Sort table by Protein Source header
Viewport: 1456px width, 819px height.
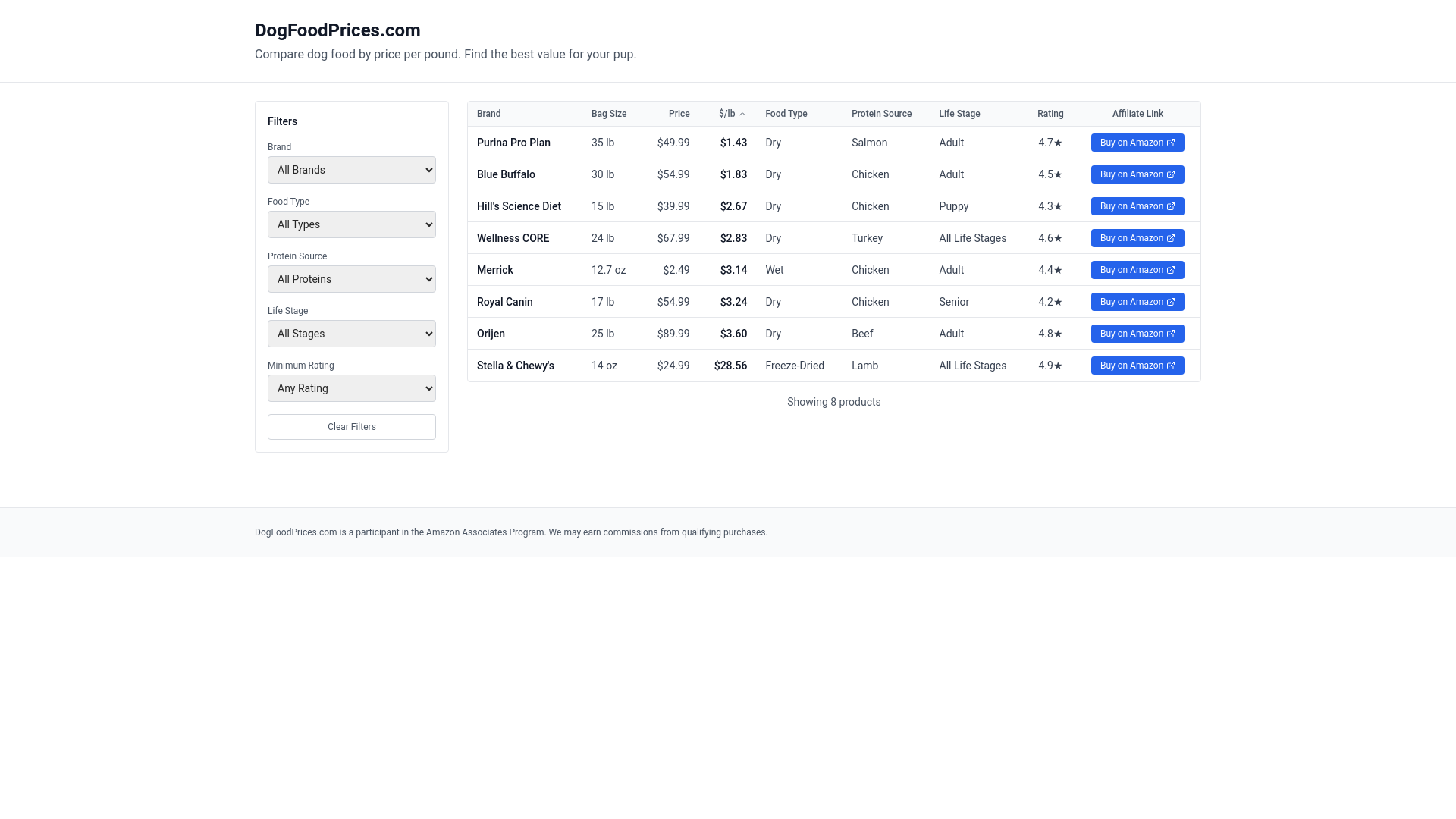[881, 114]
